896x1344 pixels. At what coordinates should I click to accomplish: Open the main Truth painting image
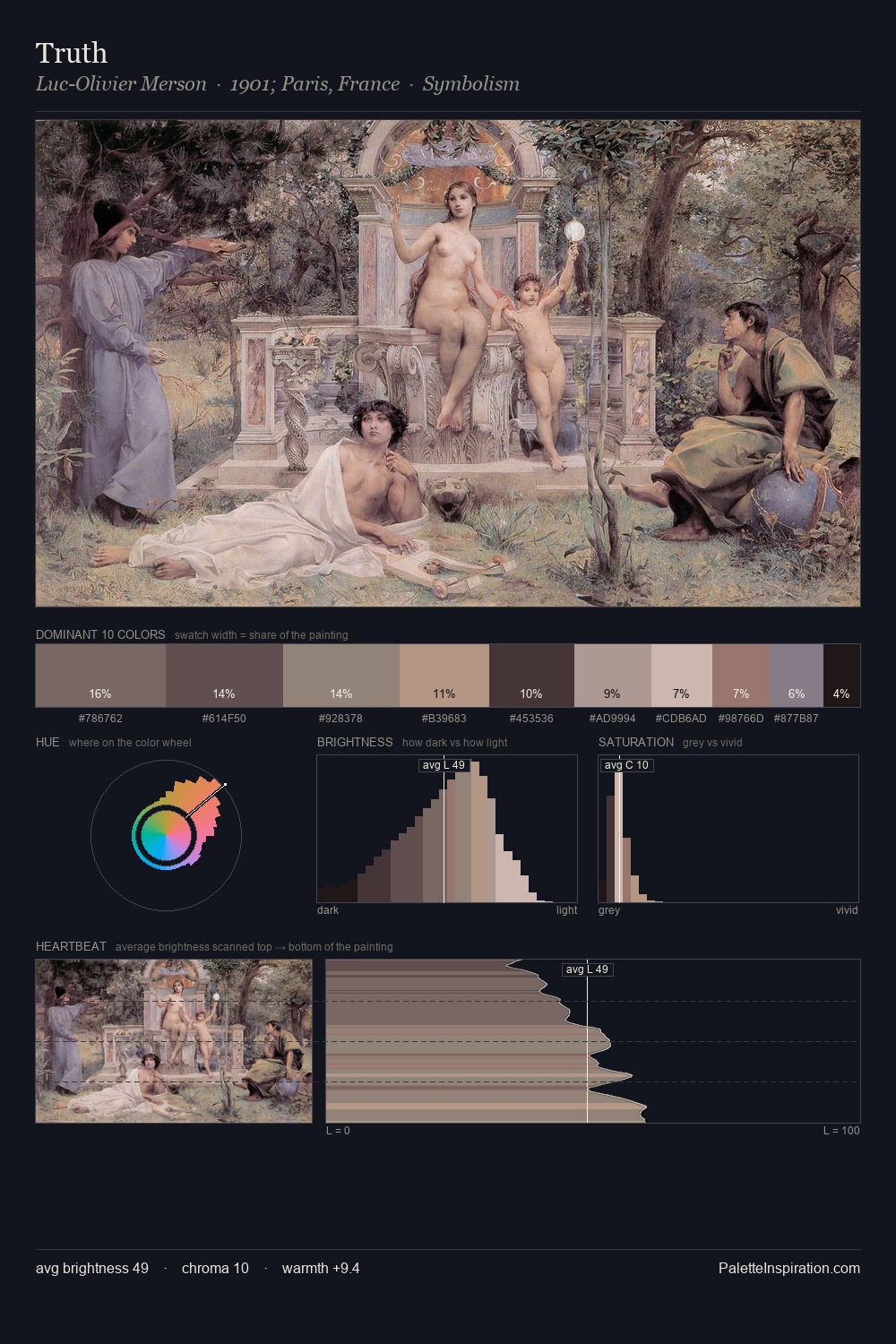pyautogui.click(x=448, y=363)
